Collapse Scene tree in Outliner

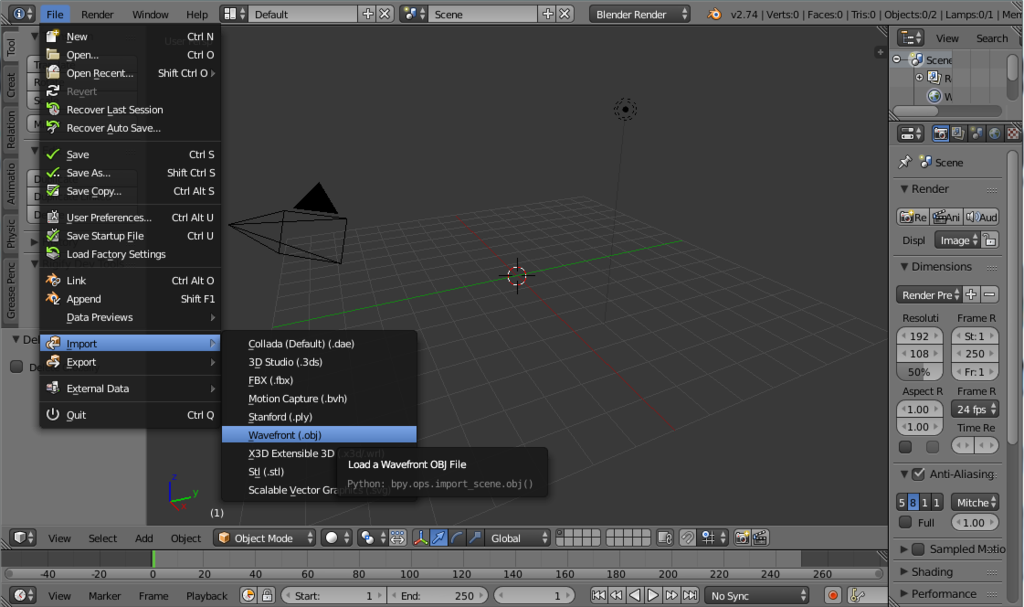pyautogui.click(x=897, y=59)
